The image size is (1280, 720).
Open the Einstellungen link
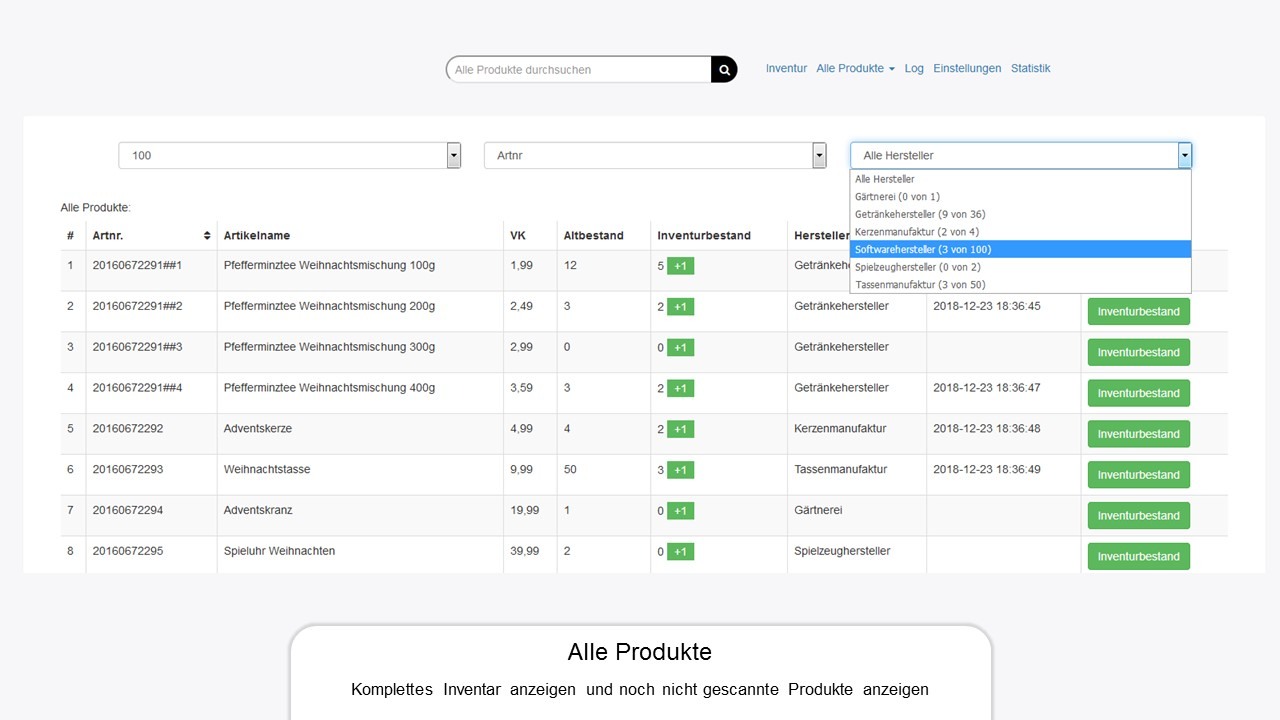point(967,69)
